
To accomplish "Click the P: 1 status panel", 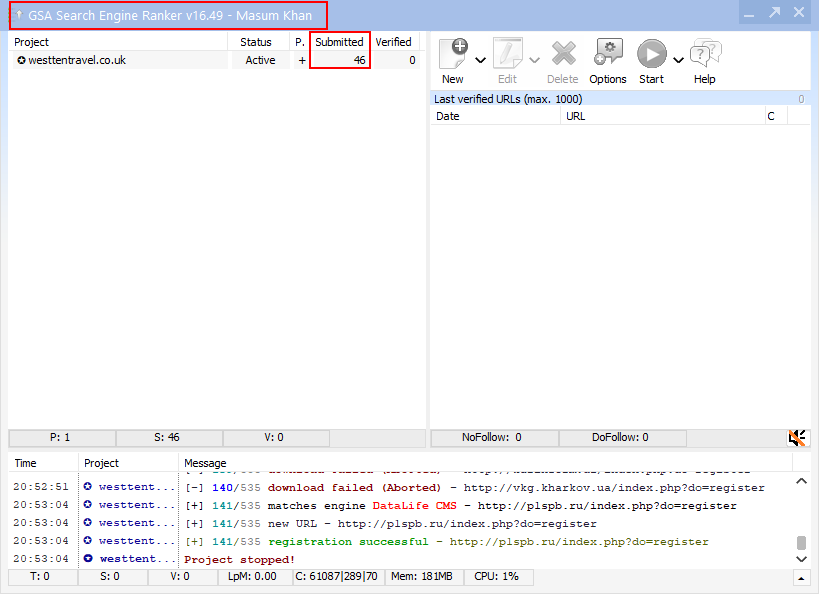I will click(62, 438).
